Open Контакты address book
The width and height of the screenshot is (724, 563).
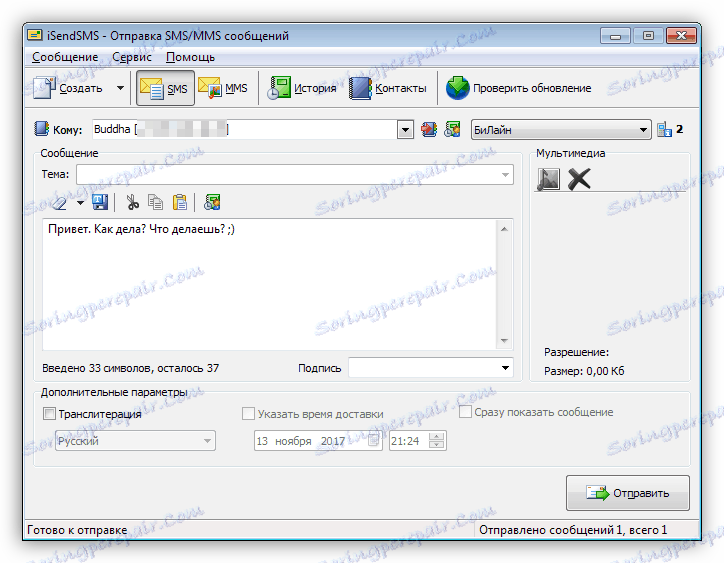388,88
